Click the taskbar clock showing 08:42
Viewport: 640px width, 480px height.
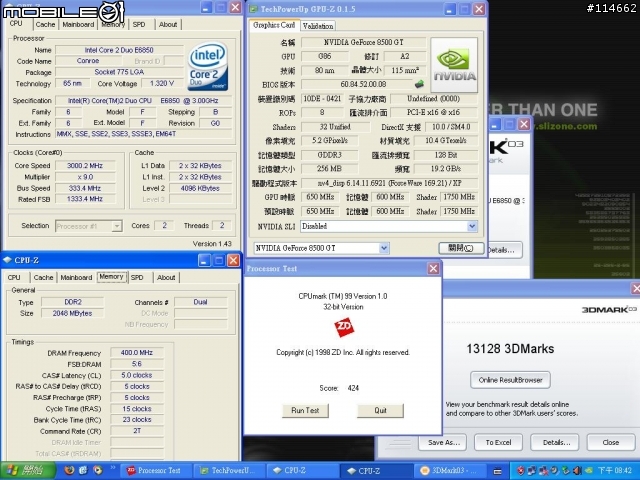click(x=614, y=471)
